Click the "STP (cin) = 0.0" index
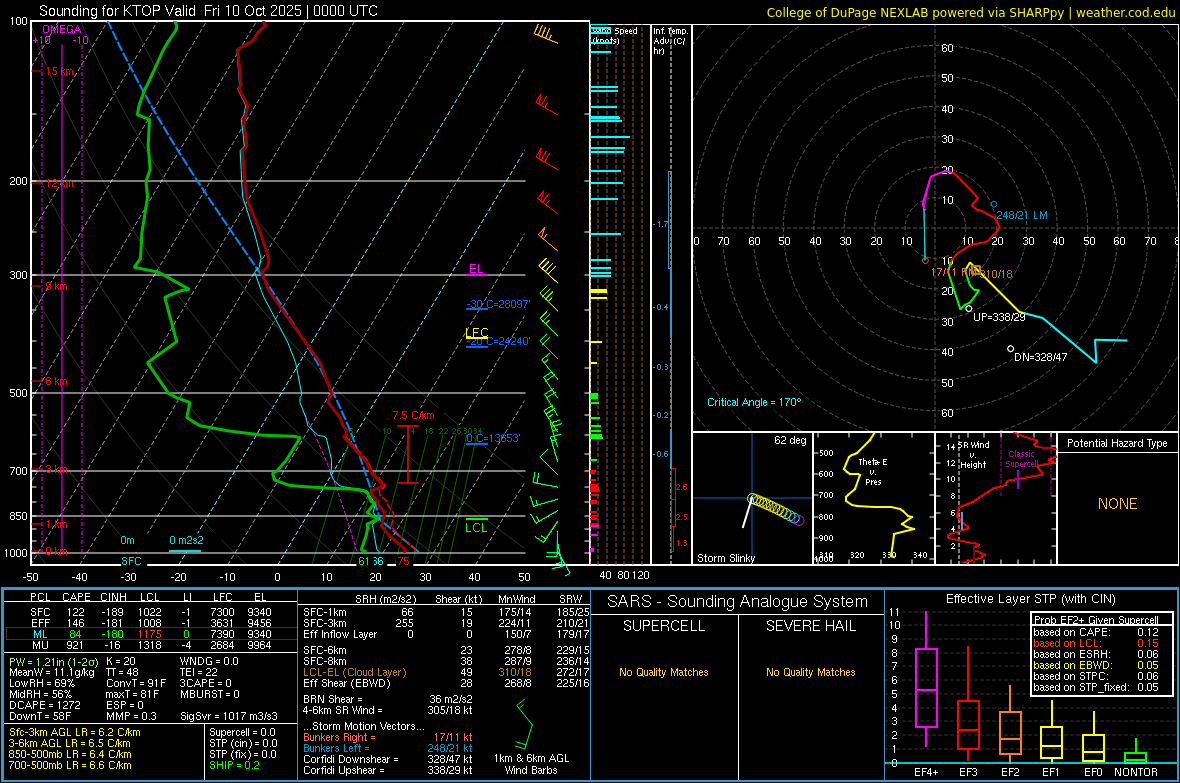1180x783 pixels. pos(243,743)
